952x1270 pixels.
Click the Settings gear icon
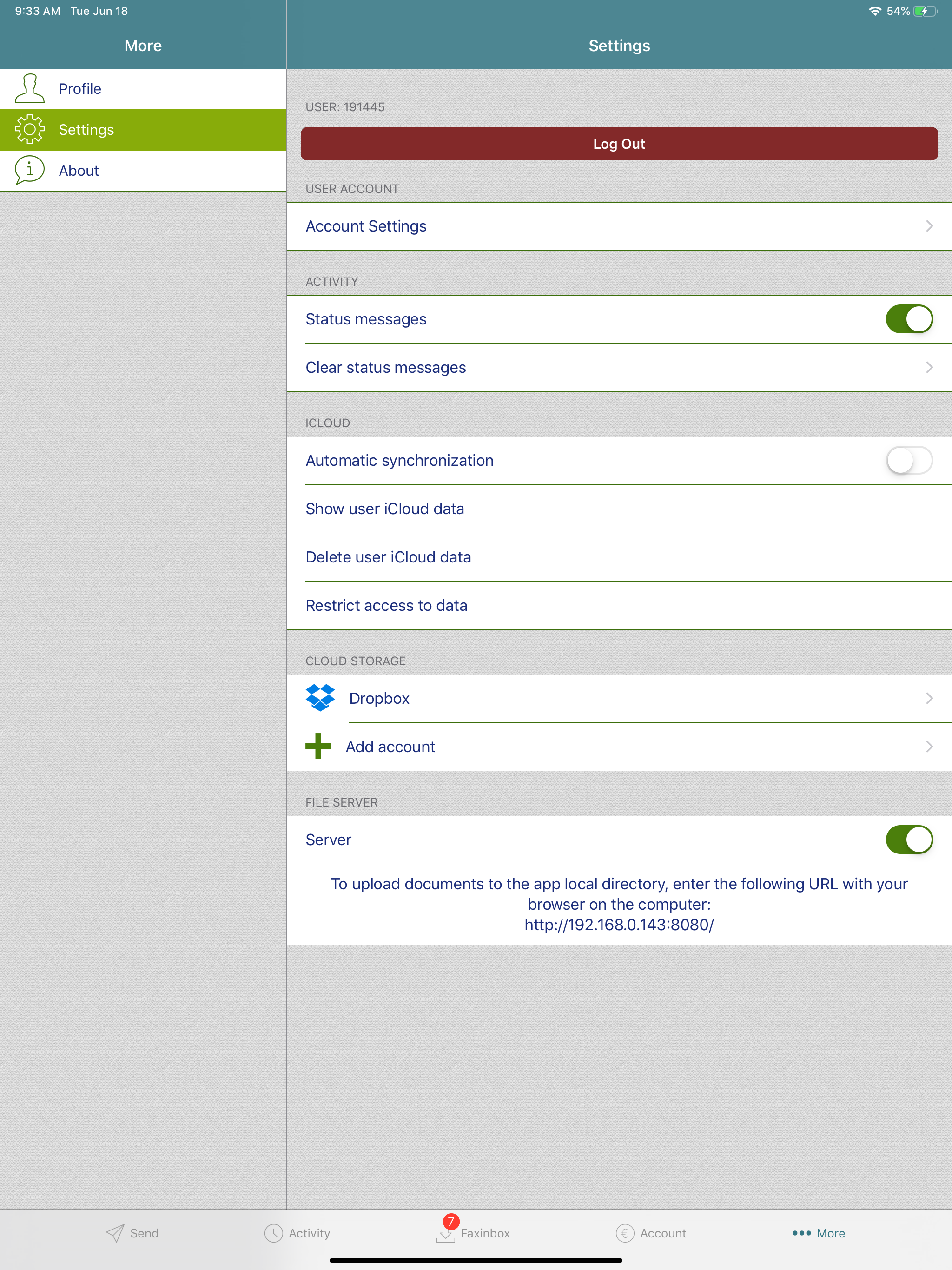(29, 129)
